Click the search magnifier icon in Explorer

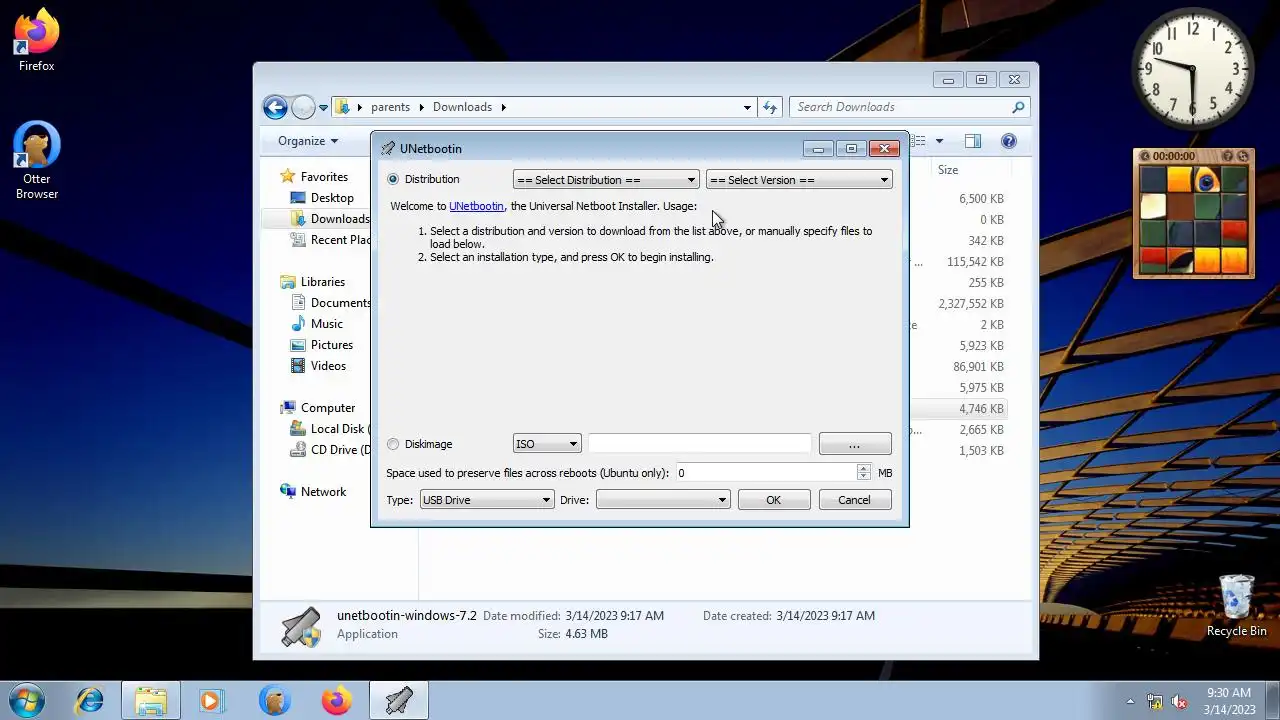(1019, 107)
